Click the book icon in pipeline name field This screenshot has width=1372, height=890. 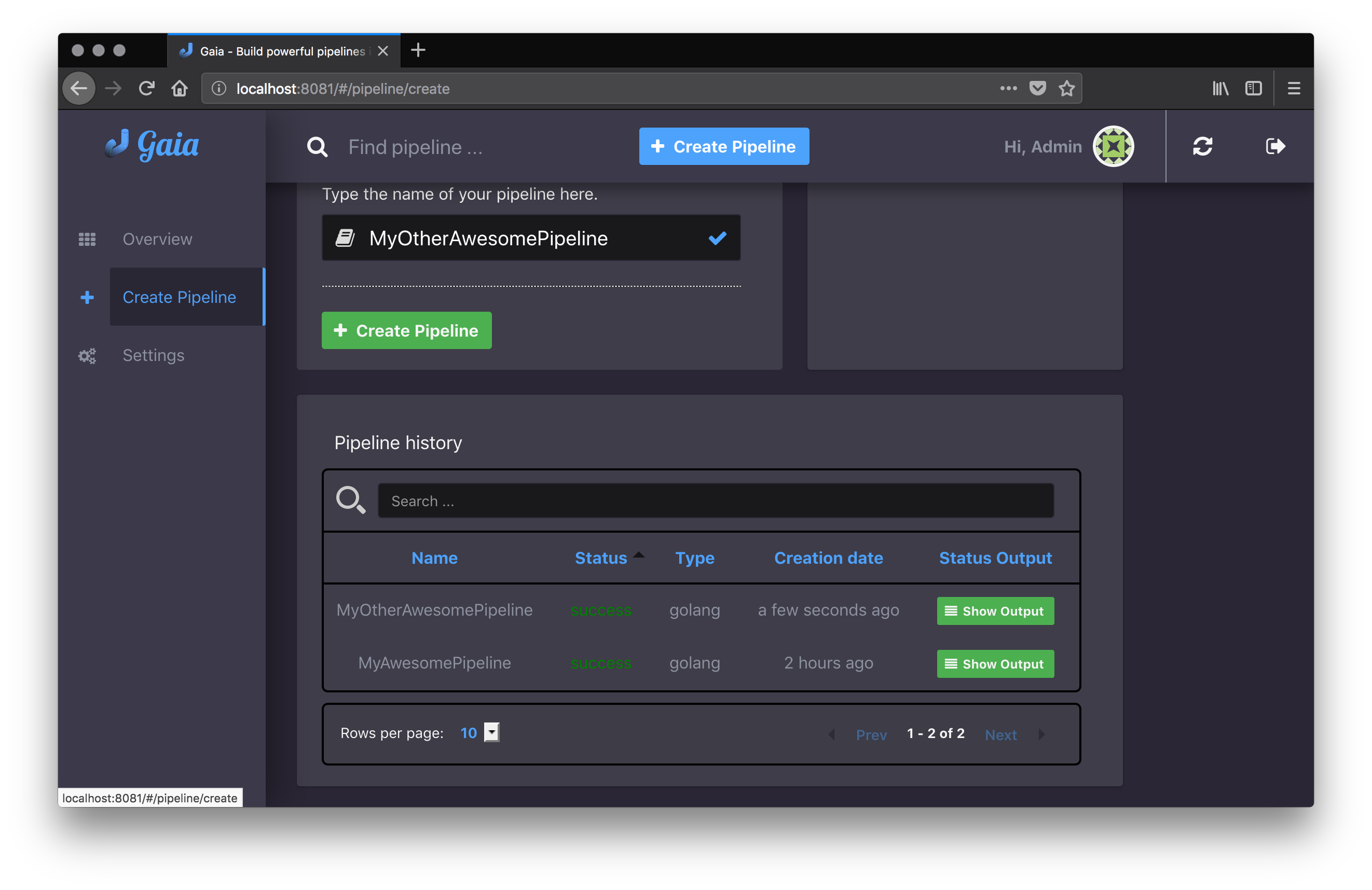[345, 238]
